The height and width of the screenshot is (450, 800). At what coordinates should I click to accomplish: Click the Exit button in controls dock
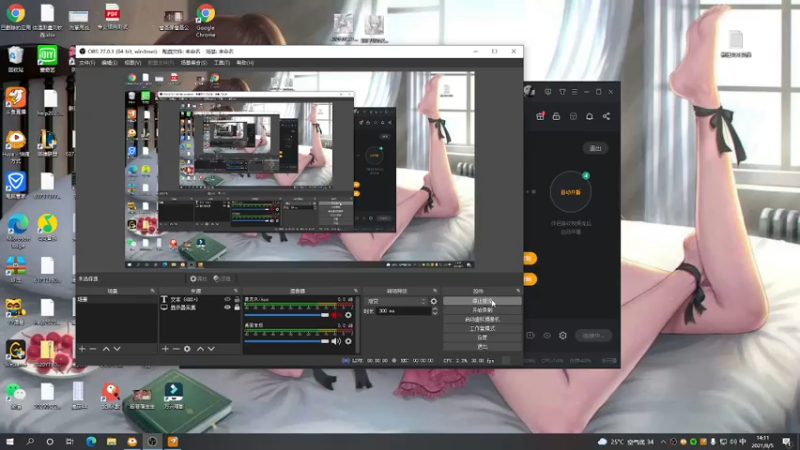(482, 347)
